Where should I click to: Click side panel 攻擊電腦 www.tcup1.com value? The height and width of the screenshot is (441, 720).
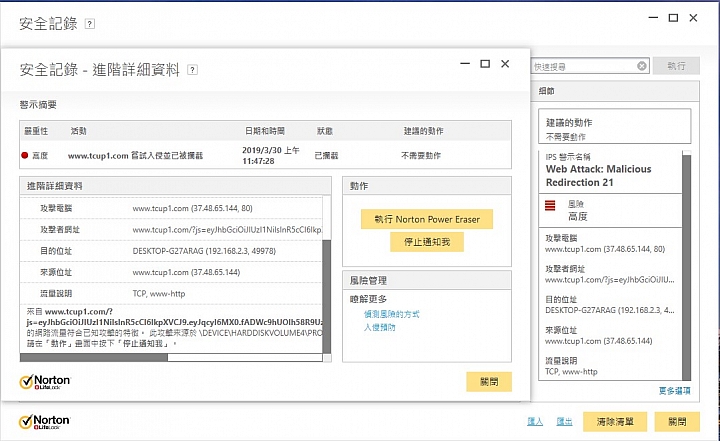click(x=605, y=249)
